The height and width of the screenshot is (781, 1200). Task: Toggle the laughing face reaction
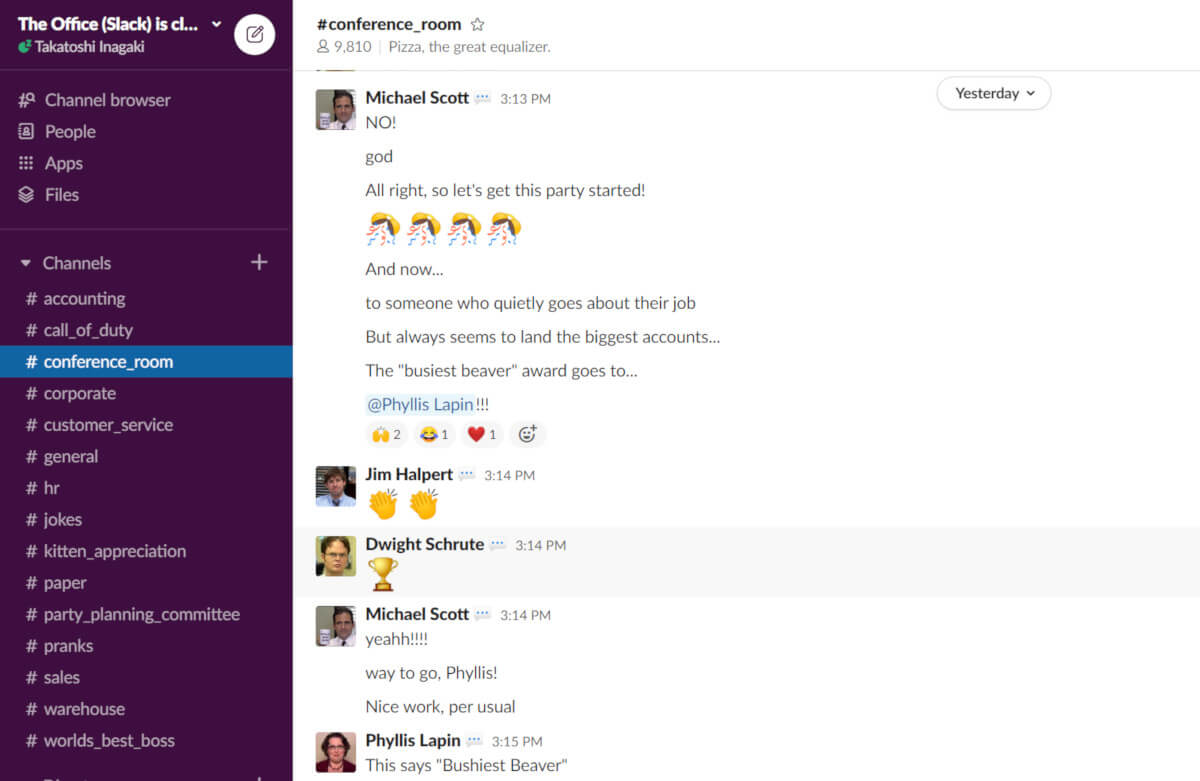click(x=434, y=434)
